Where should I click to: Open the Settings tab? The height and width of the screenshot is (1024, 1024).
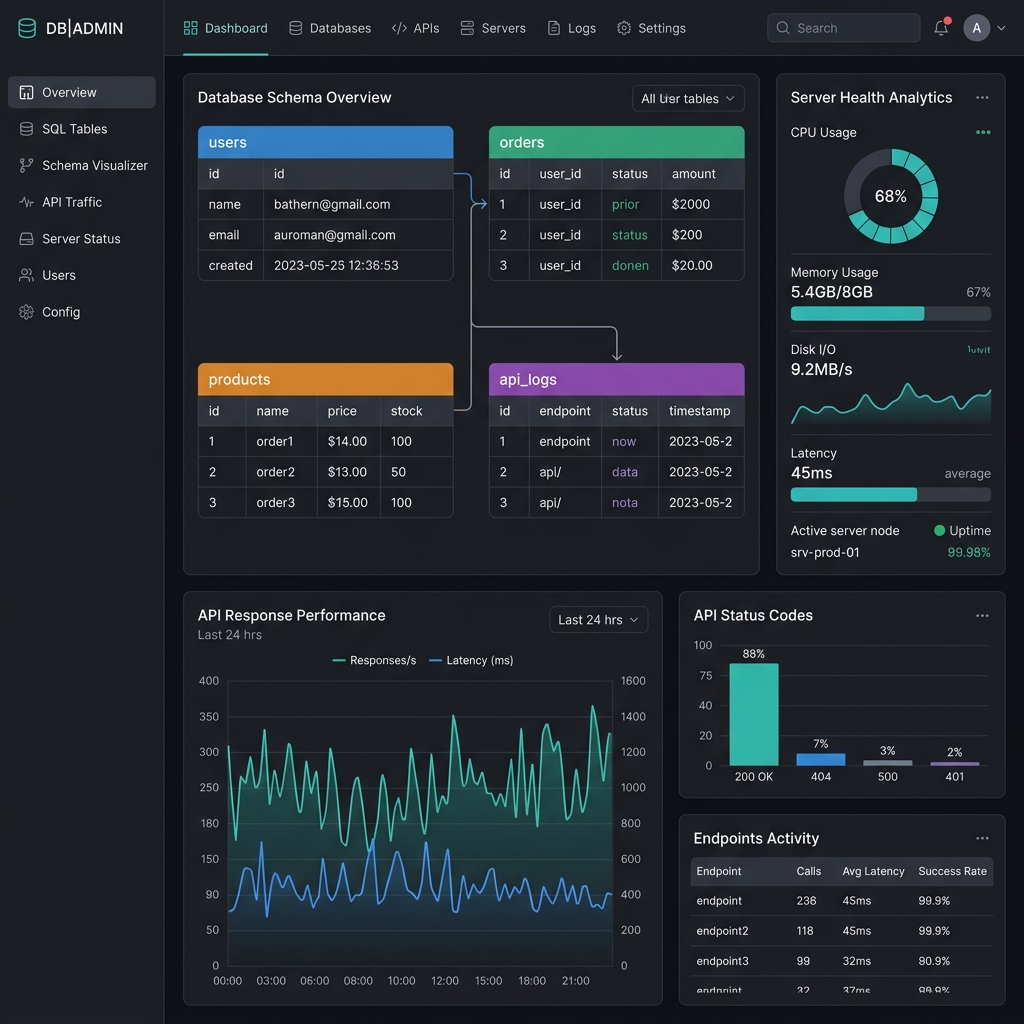click(651, 28)
